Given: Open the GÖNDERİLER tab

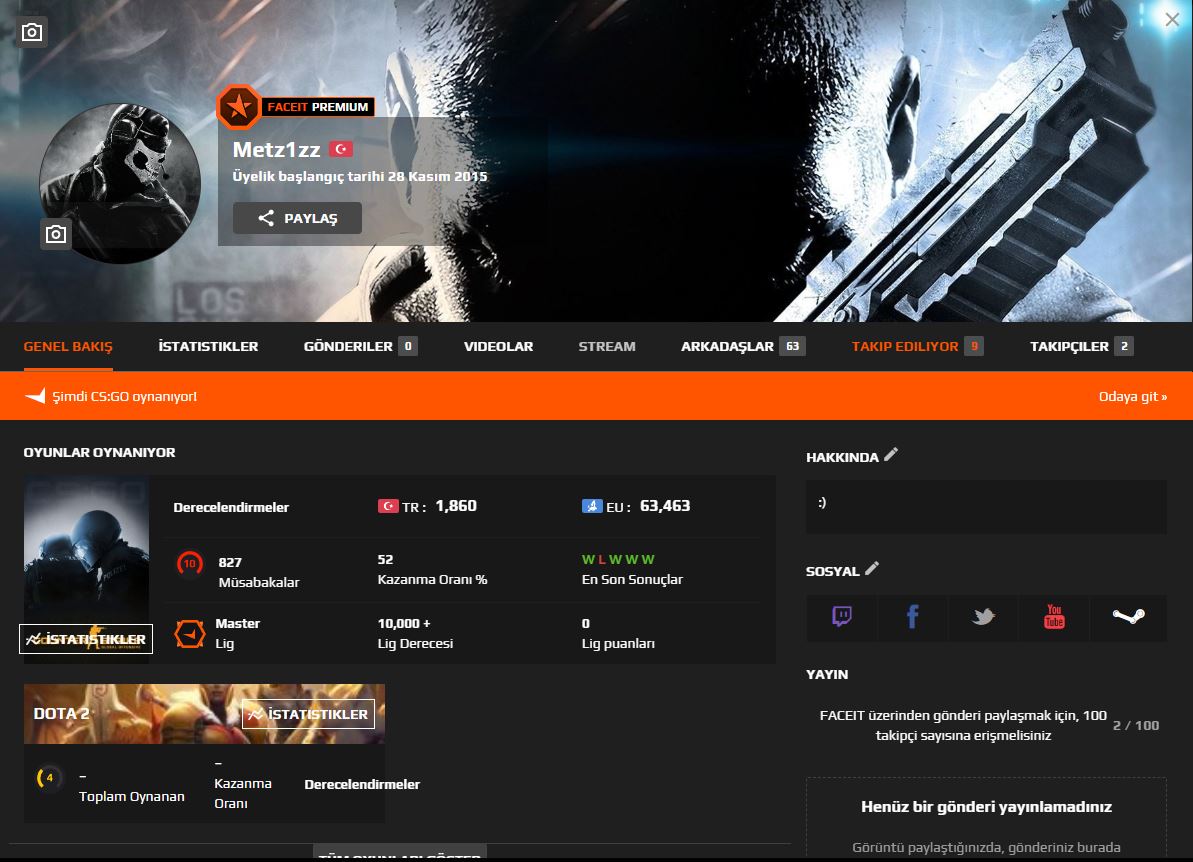Looking at the screenshot, I should (360, 347).
